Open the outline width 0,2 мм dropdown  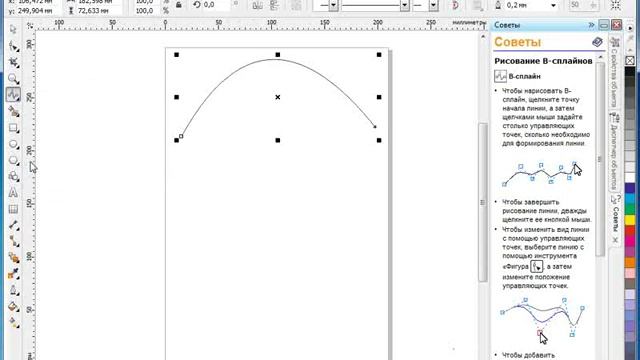pos(553,5)
